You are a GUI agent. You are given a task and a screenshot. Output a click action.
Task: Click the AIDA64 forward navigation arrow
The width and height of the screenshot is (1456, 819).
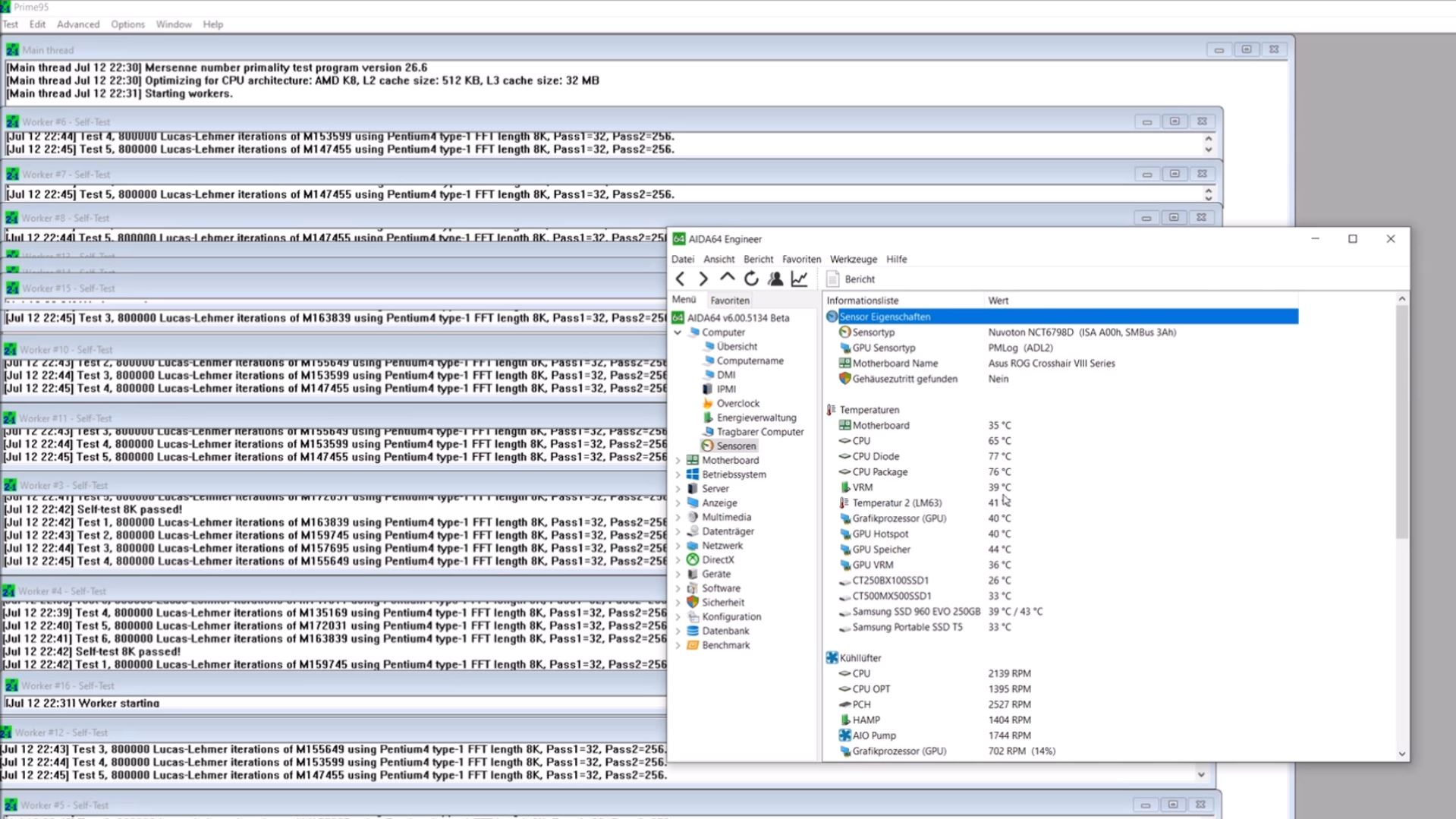[x=703, y=279]
